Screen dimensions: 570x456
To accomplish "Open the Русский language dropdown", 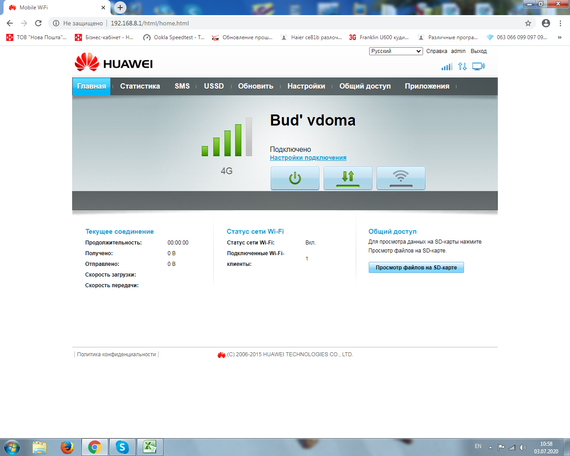I will point(396,51).
